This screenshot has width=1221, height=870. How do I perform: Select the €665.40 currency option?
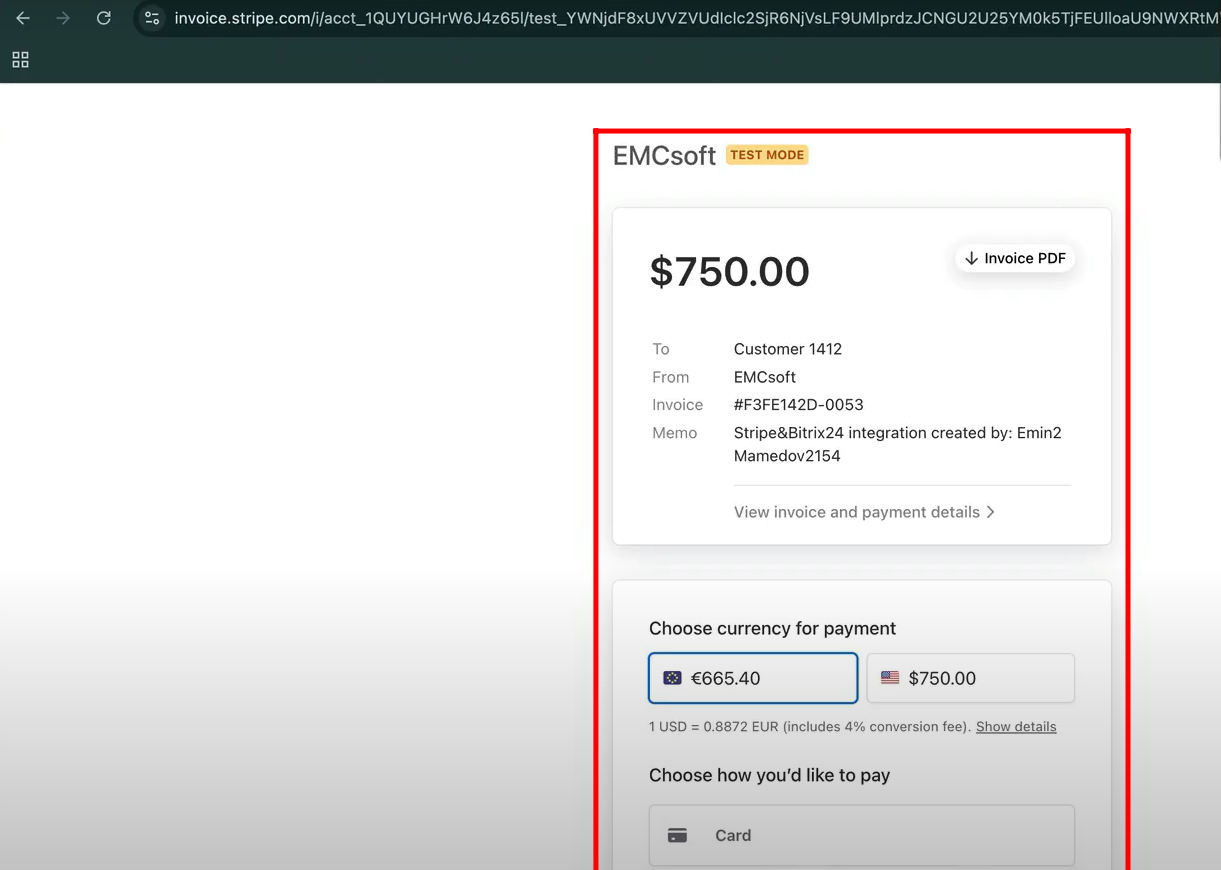point(753,678)
